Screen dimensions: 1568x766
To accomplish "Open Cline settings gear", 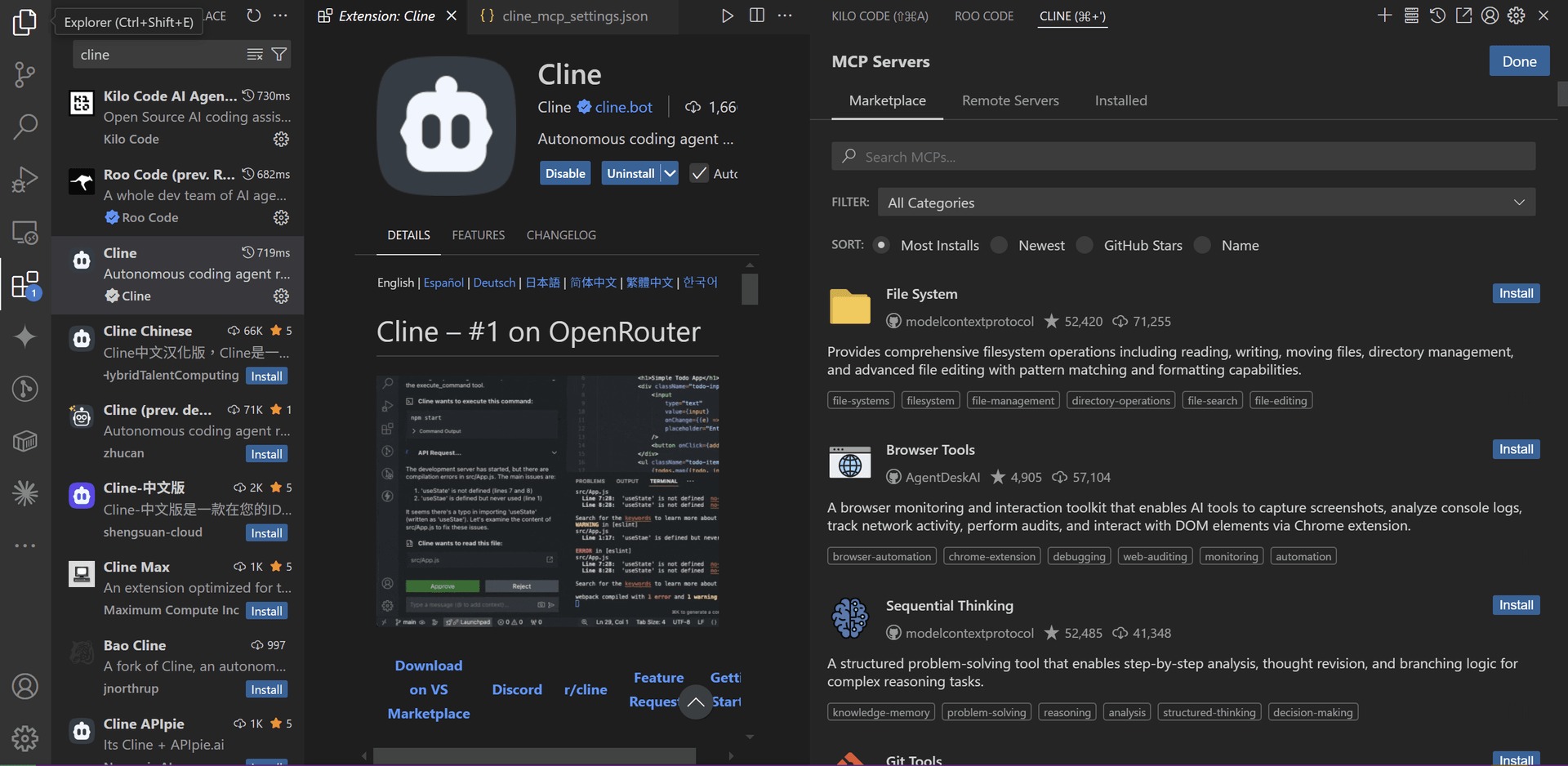I will [1517, 16].
